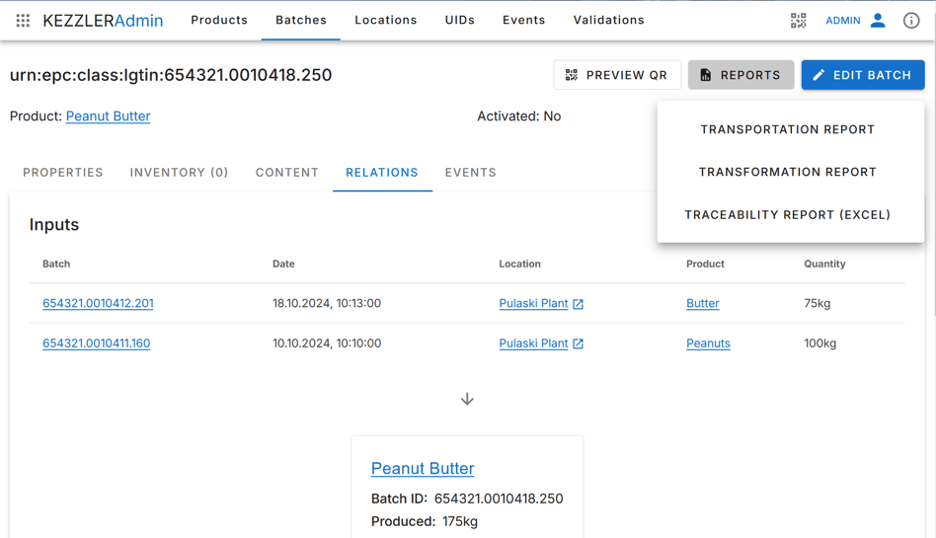Go to the Validations navigation item
Screen dimensions: 936x538
608,20
